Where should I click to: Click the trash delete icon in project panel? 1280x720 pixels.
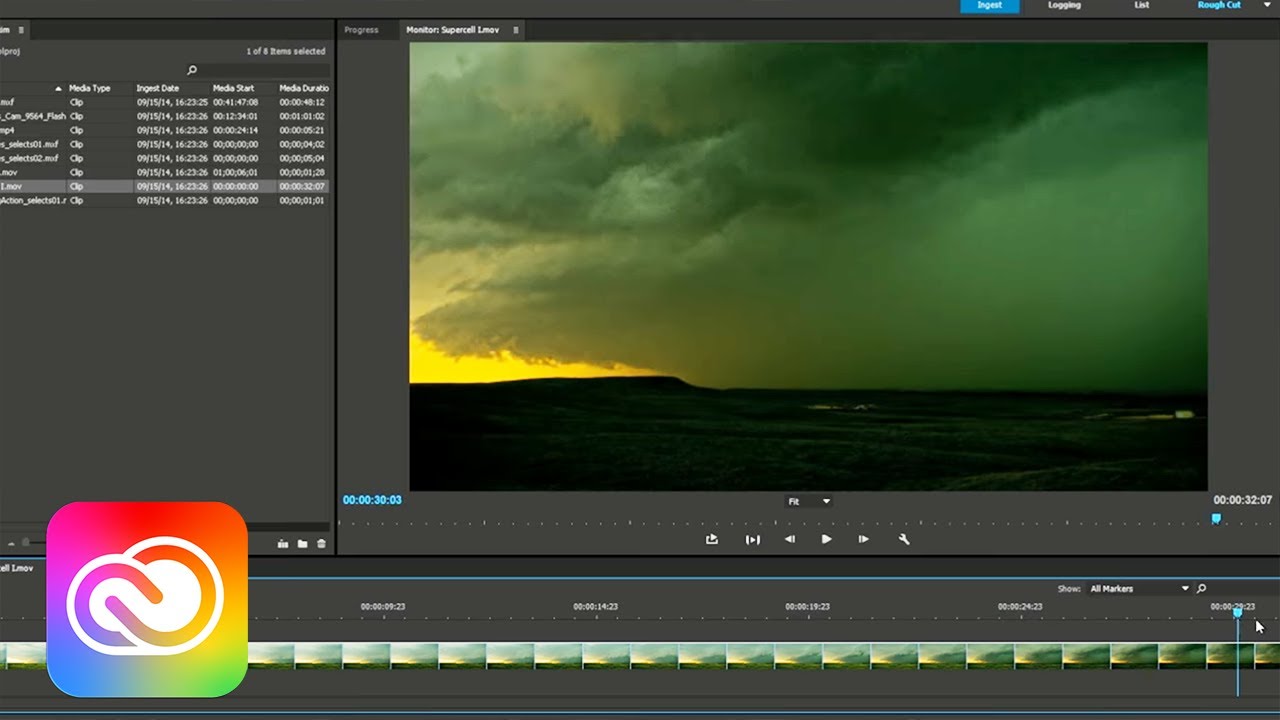click(321, 544)
